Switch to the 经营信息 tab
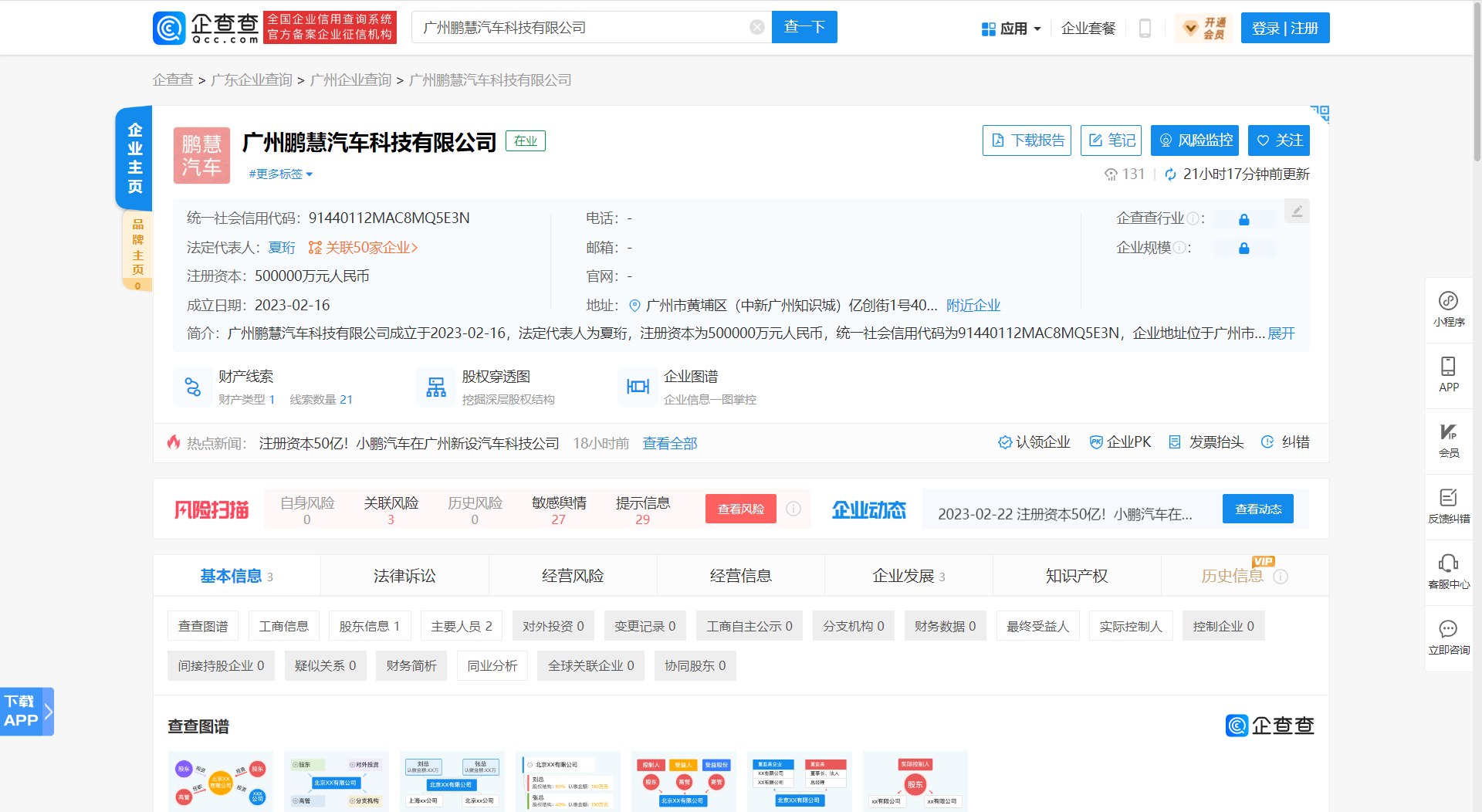 pyautogui.click(x=741, y=576)
